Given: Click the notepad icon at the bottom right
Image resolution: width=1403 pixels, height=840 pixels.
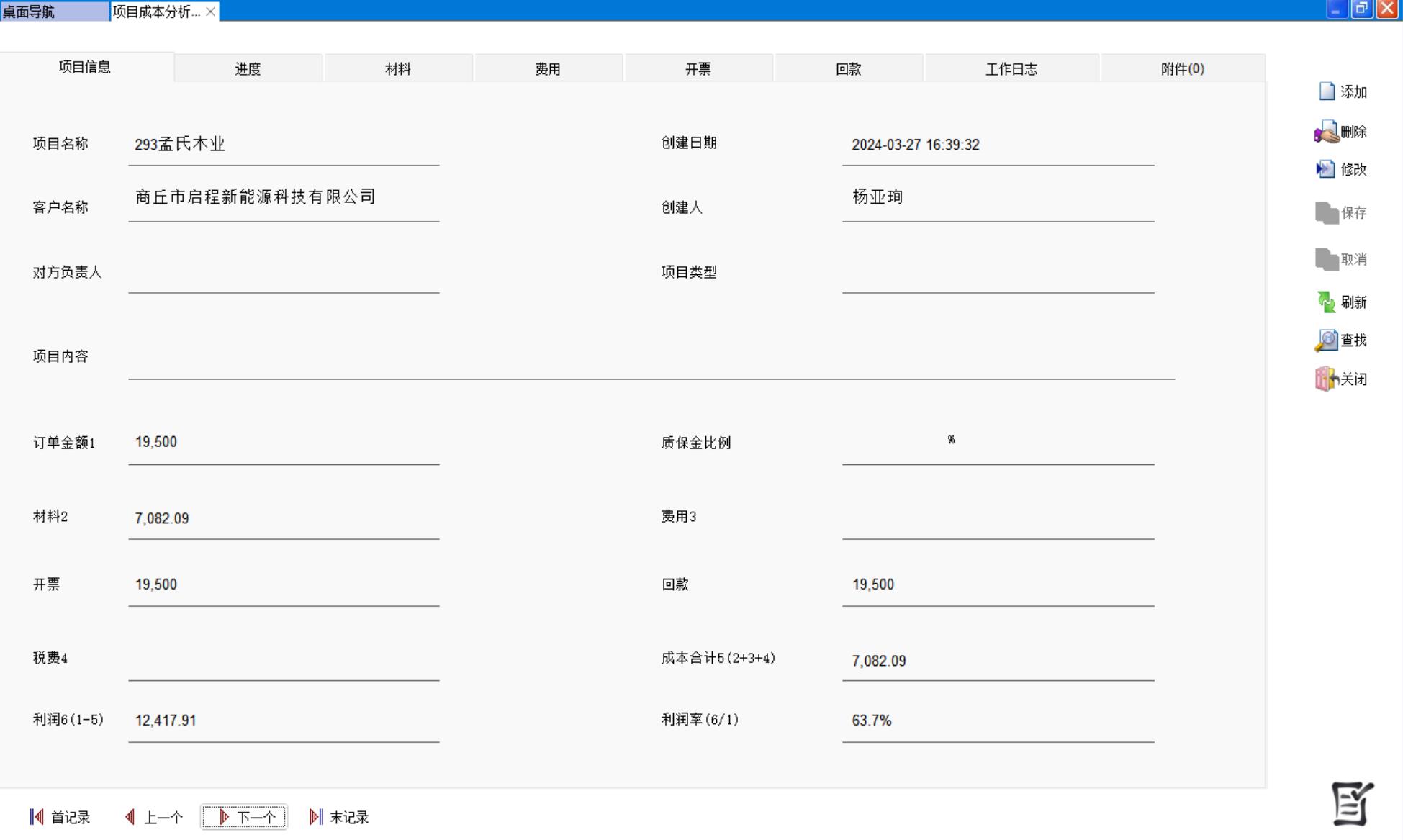Looking at the screenshot, I should coord(1351,803).
